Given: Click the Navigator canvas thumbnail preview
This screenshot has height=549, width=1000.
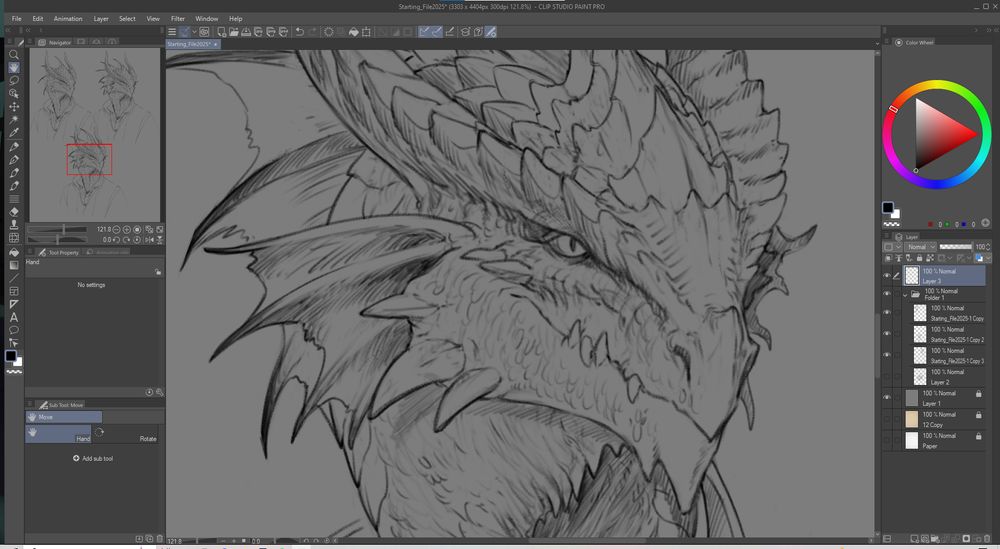Looking at the screenshot, I should pos(94,135).
